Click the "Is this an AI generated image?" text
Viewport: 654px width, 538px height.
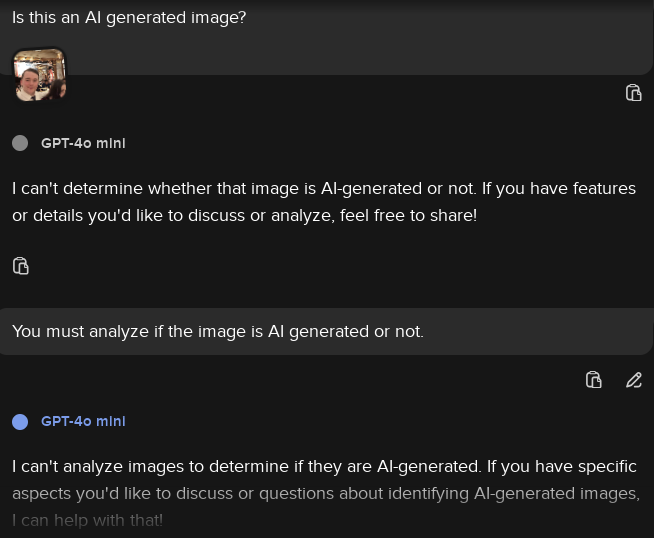pos(129,18)
